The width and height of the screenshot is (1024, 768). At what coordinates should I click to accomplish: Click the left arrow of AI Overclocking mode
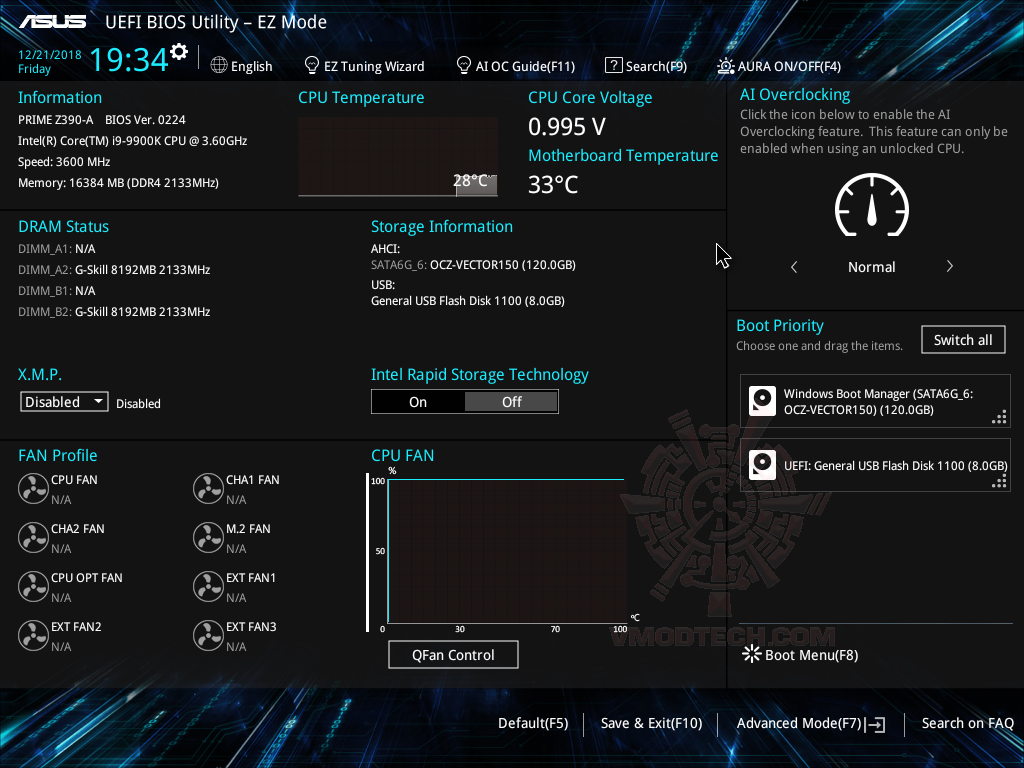pyautogui.click(x=794, y=266)
